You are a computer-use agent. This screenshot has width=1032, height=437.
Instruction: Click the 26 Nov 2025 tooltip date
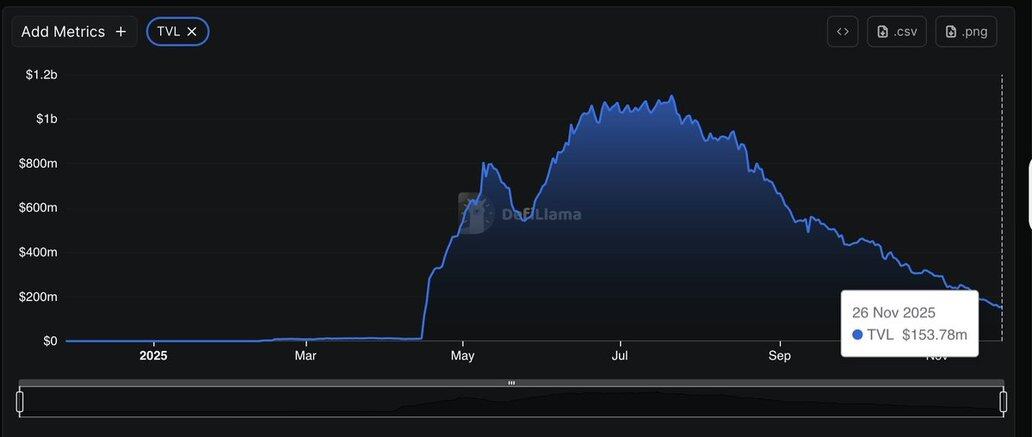(893, 312)
